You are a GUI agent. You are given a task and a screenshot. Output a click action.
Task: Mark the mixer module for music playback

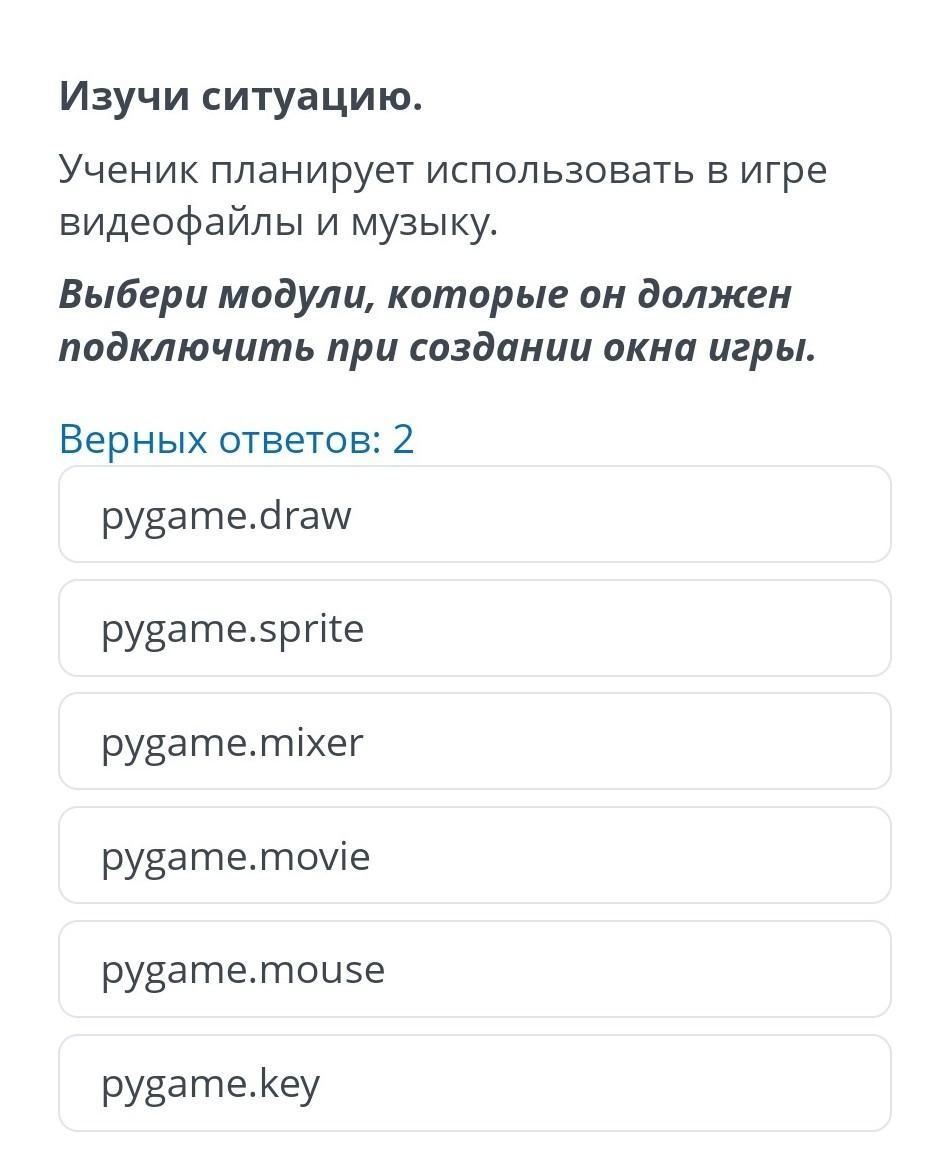coord(474,742)
